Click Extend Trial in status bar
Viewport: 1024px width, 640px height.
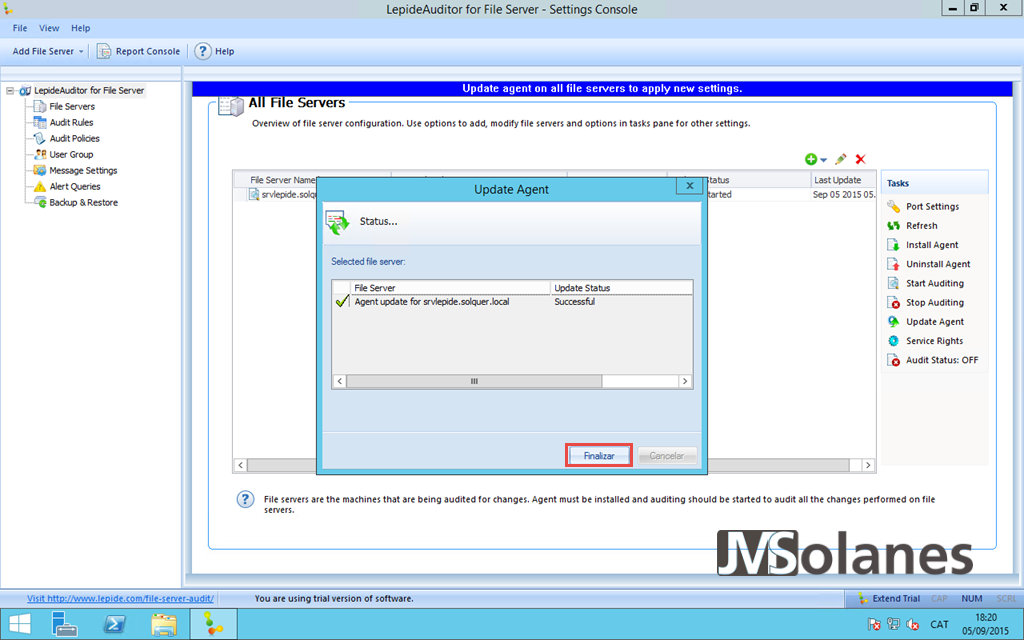click(889, 598)
